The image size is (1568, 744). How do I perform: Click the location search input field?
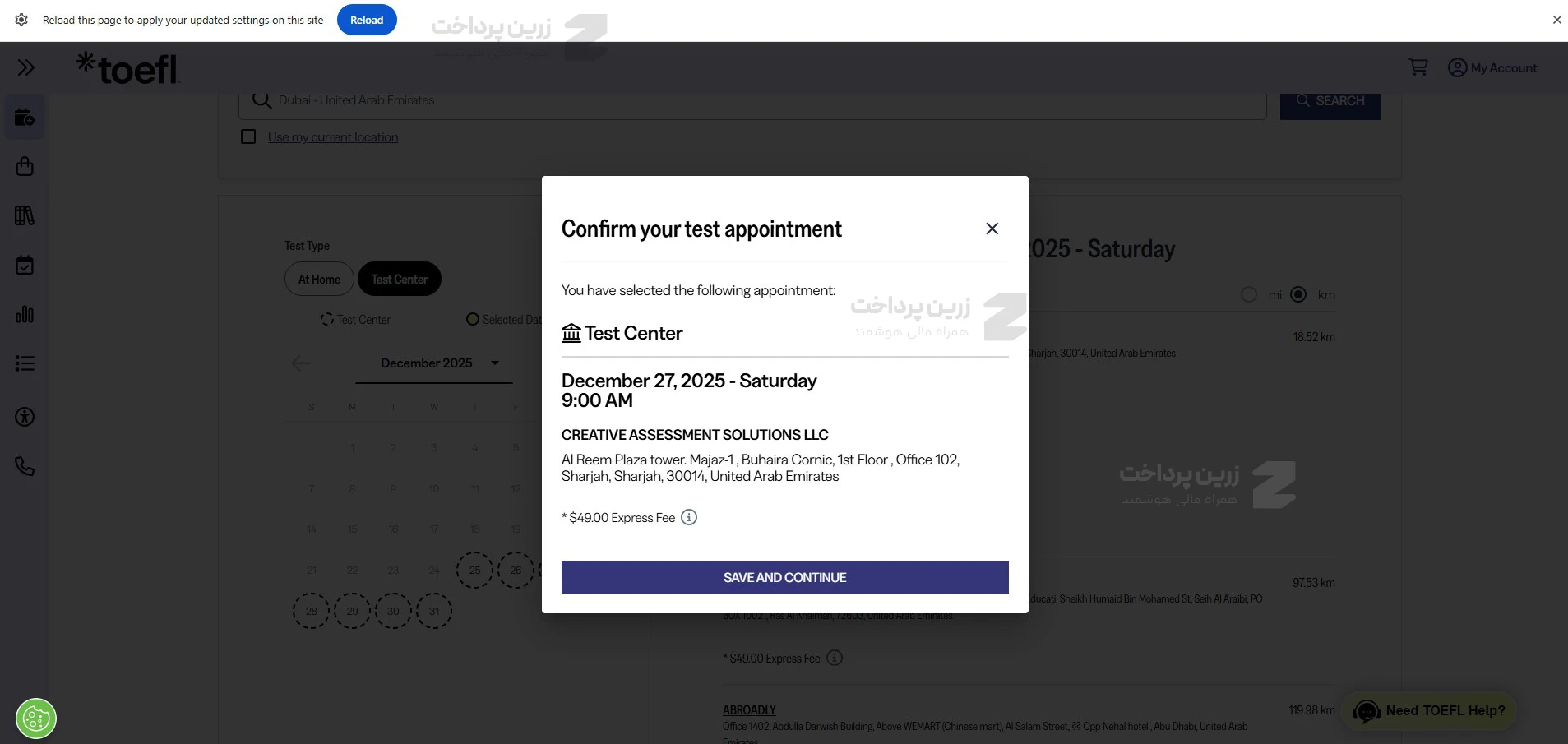tap(752, 100)
